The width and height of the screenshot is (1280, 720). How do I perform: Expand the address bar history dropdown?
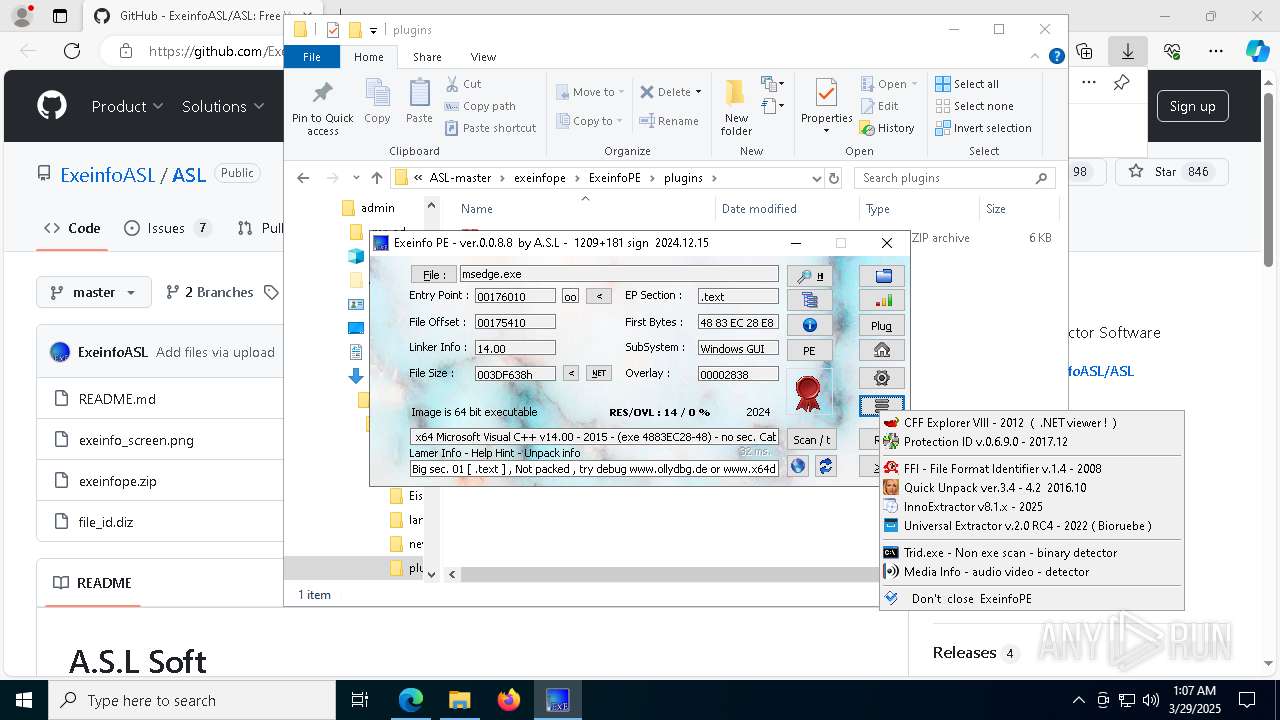pos(817,178)
